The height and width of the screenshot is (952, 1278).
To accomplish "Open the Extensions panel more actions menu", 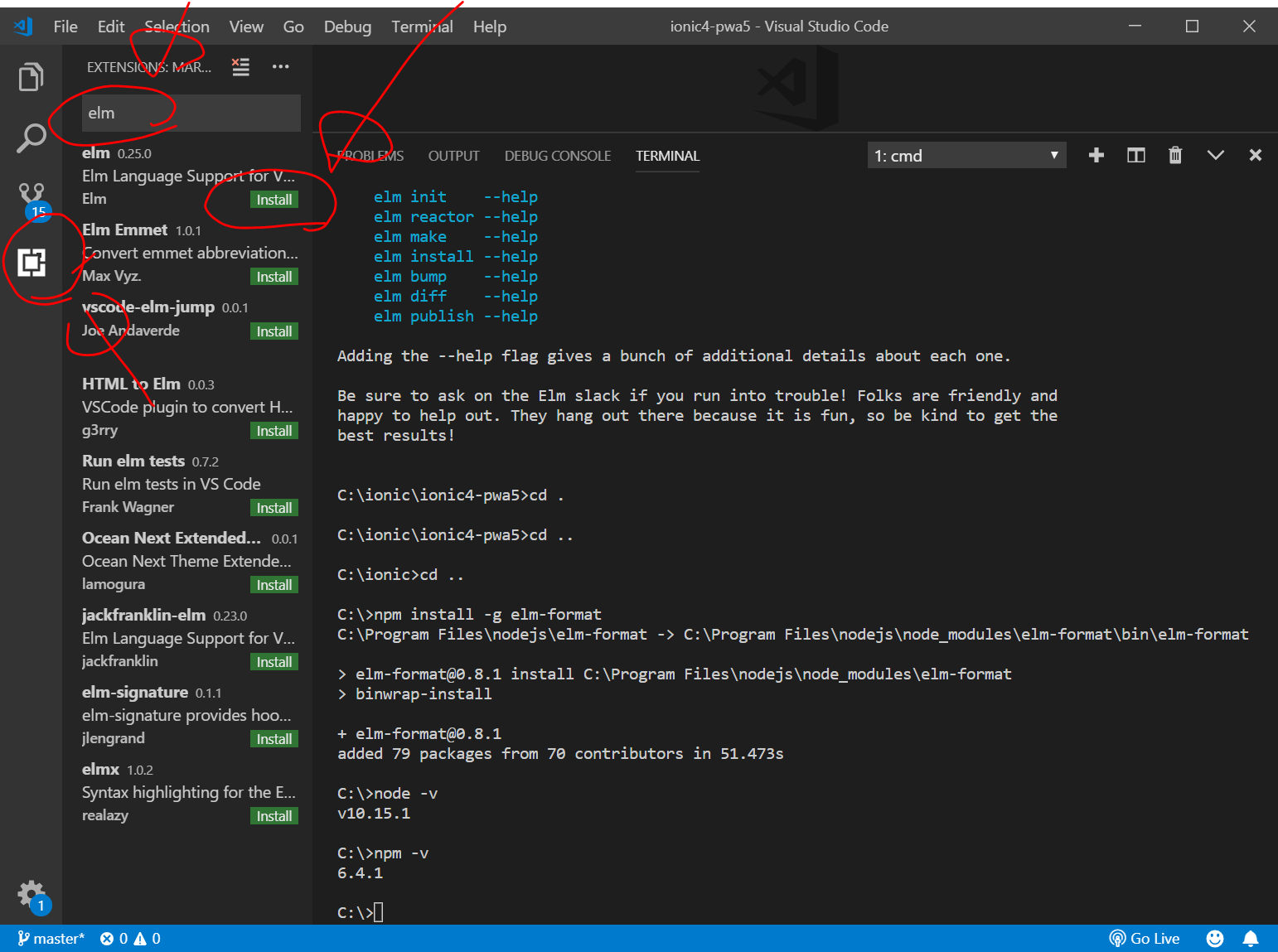I will (281, 67).
